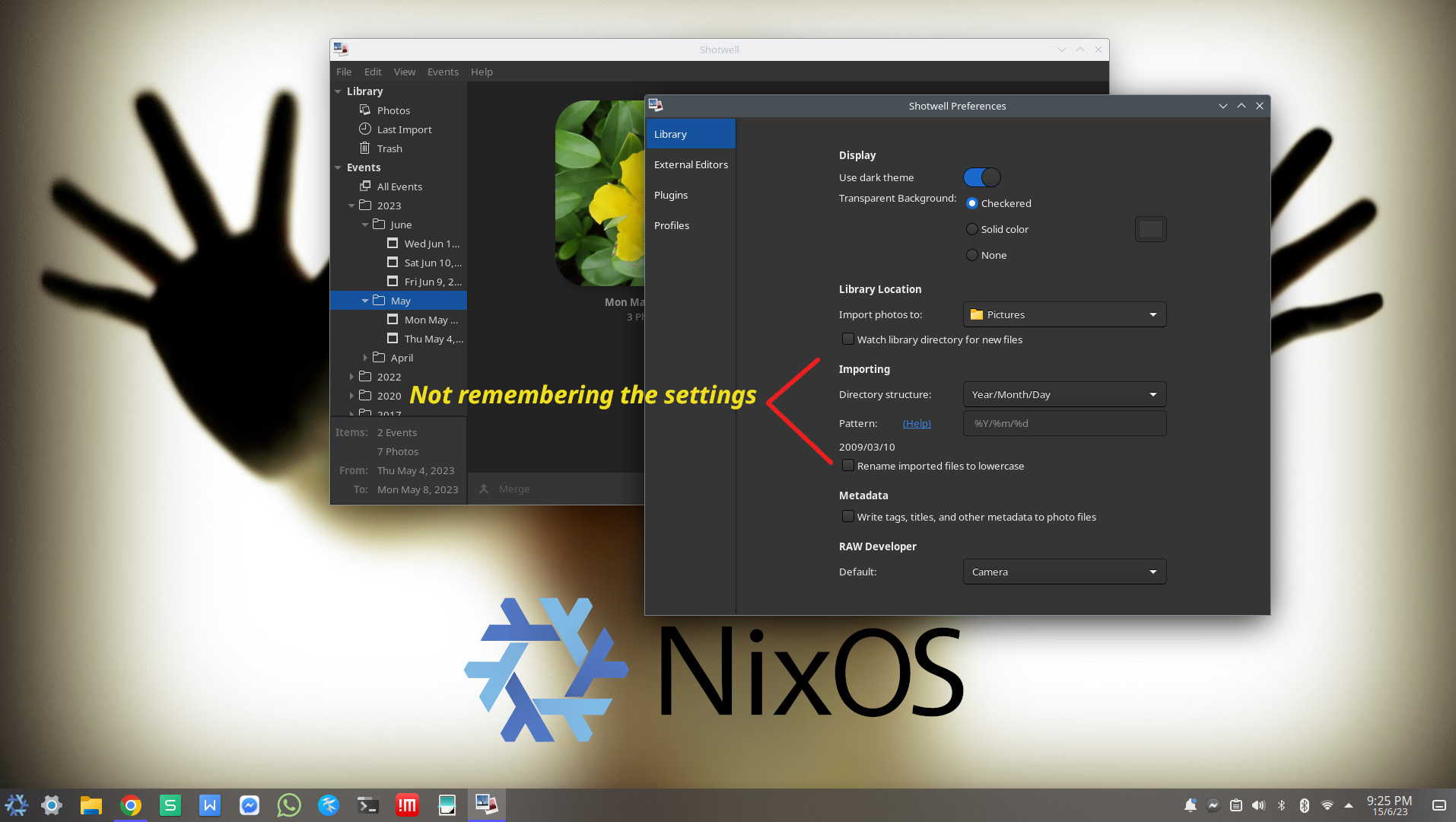Viewport: 1456px width, 822px height.
Task: Select Checkered transparent background
Action: [x=972, y=203]
